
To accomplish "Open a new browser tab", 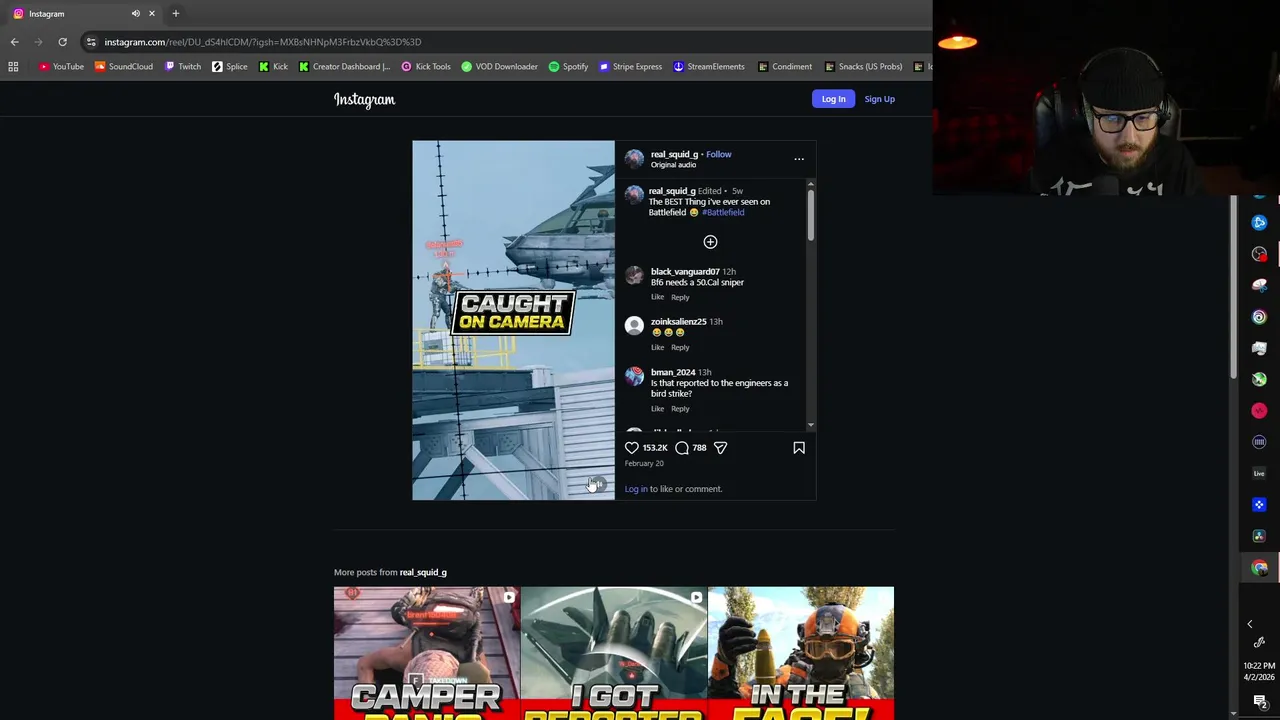I will click(x=175, y=13).
